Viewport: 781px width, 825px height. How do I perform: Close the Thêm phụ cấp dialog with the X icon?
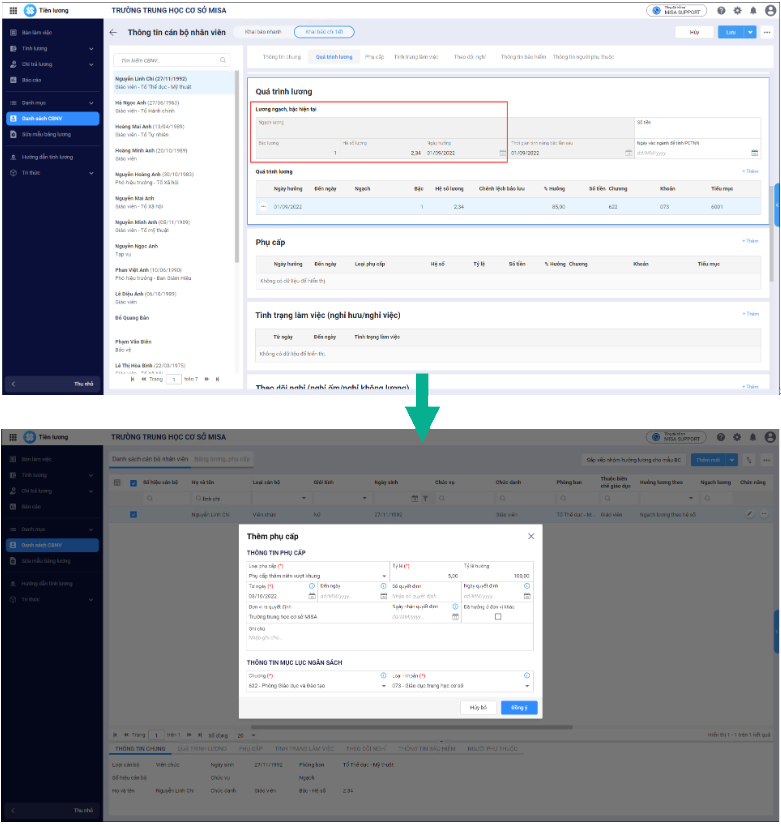point(531,536)
